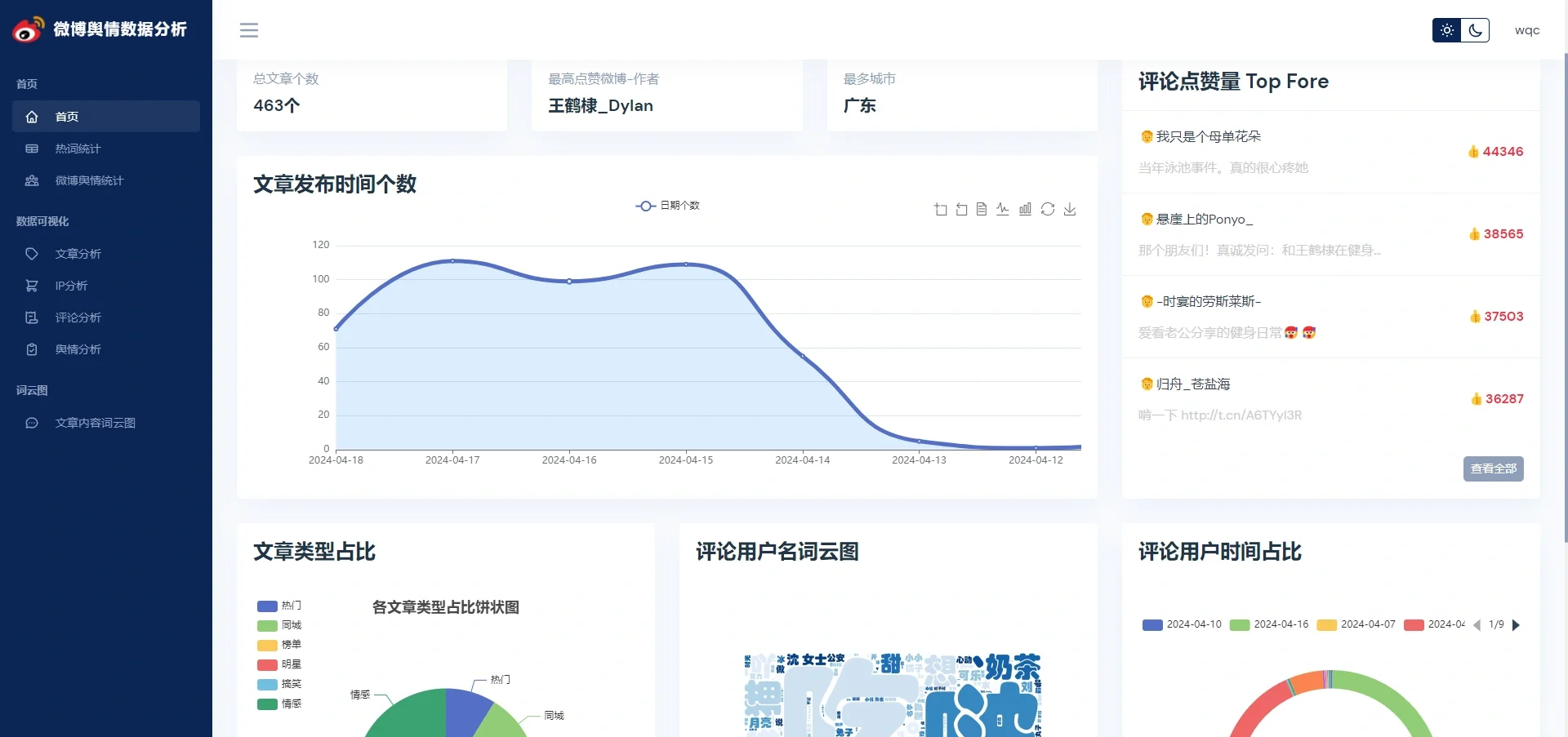Open the wqc user menu
Image resolution: width=1568 pixels, height=737 pixels.
1526,30
